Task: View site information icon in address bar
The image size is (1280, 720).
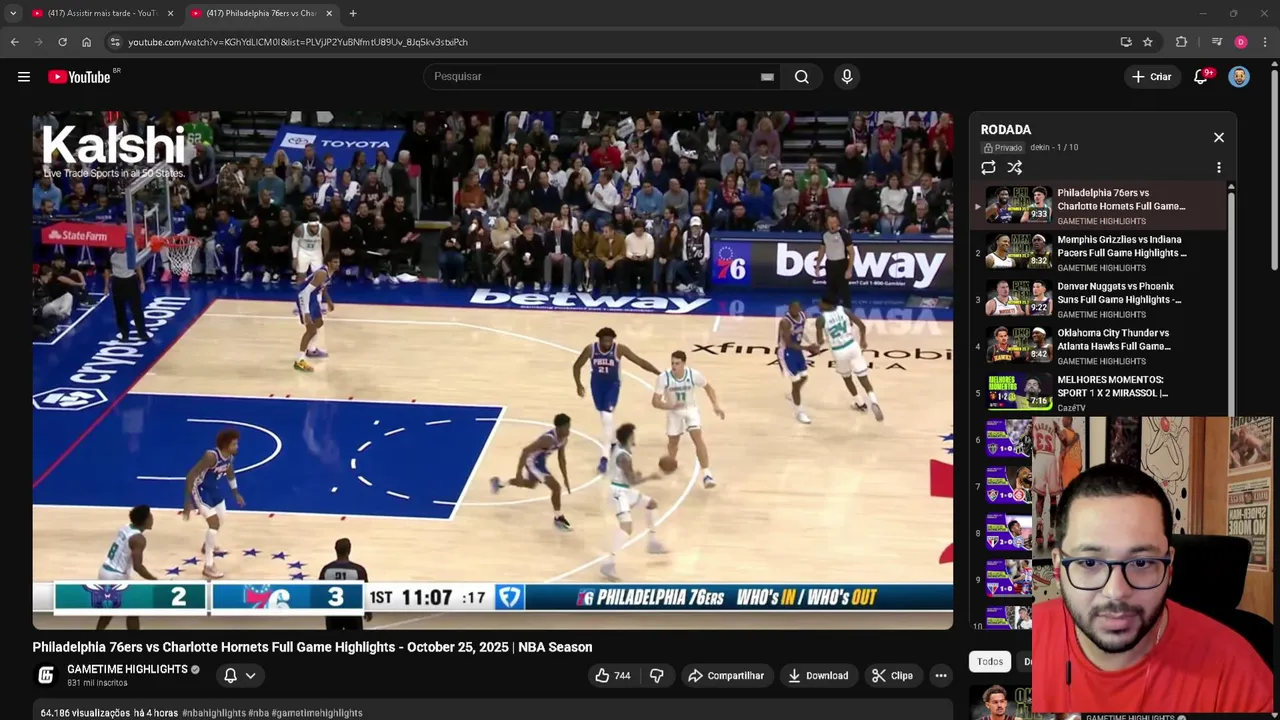Action: tap(115, 42)
